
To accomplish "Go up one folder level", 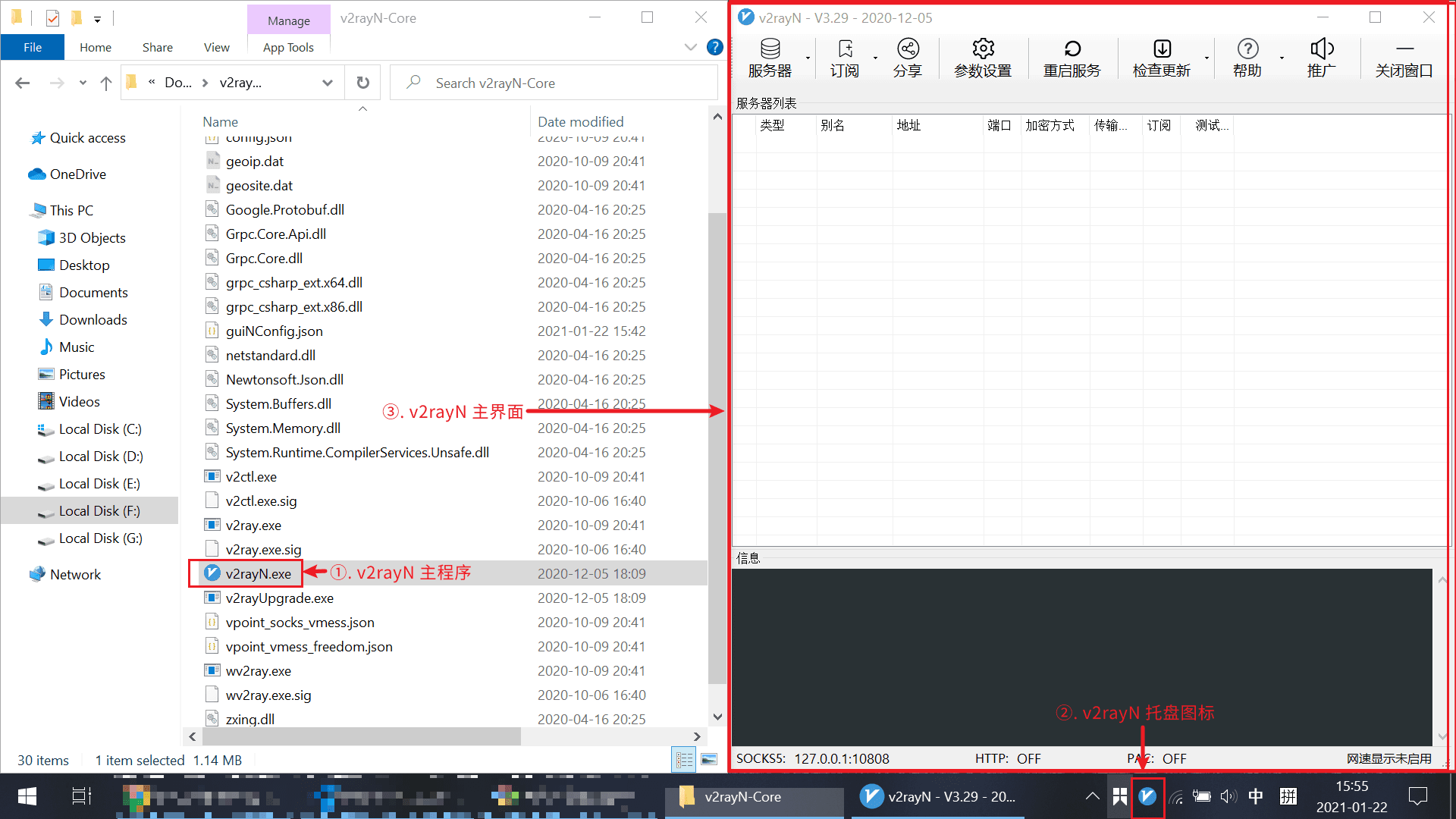I will (106, 83).
